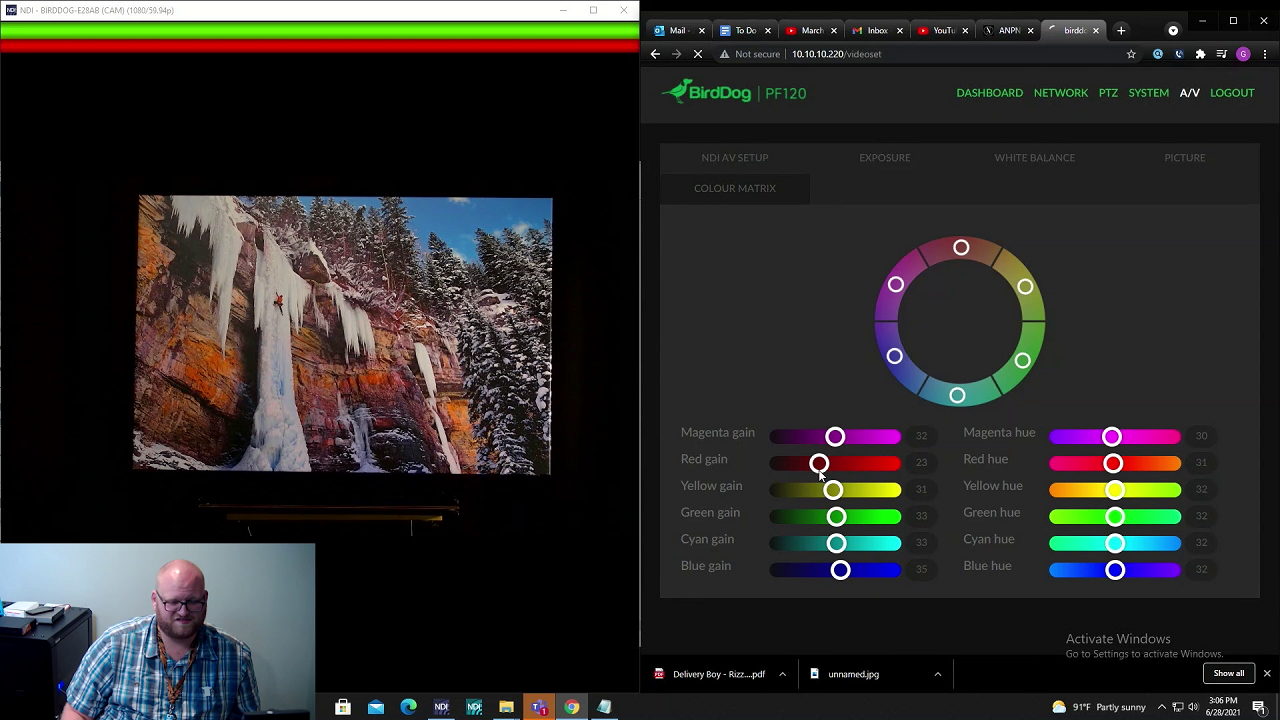Select the COLOUR MATRIX tab

[x=735, y=188]
